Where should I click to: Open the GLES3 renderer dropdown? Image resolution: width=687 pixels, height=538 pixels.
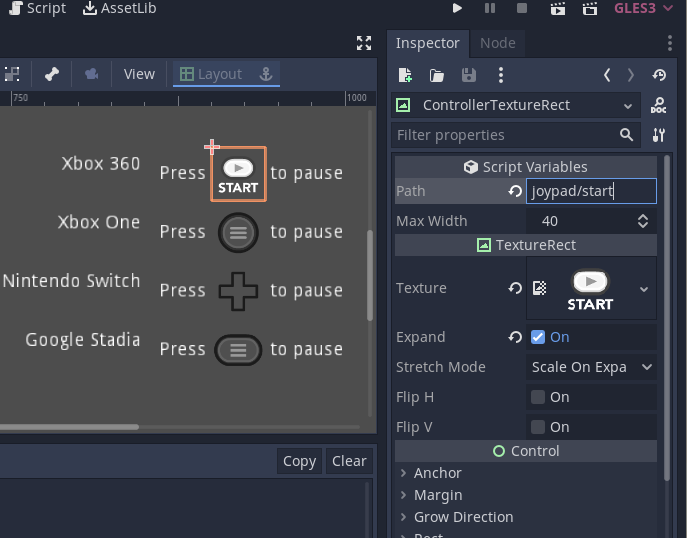643,8
